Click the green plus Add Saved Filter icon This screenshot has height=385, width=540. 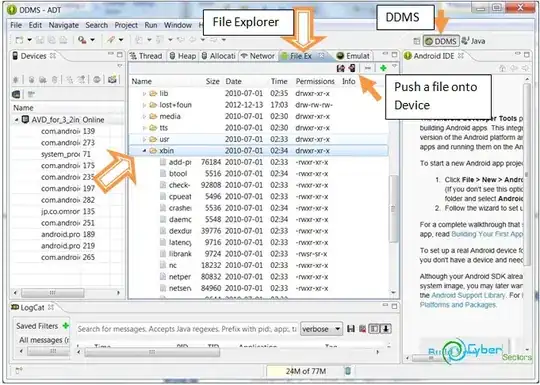[65, 325]
